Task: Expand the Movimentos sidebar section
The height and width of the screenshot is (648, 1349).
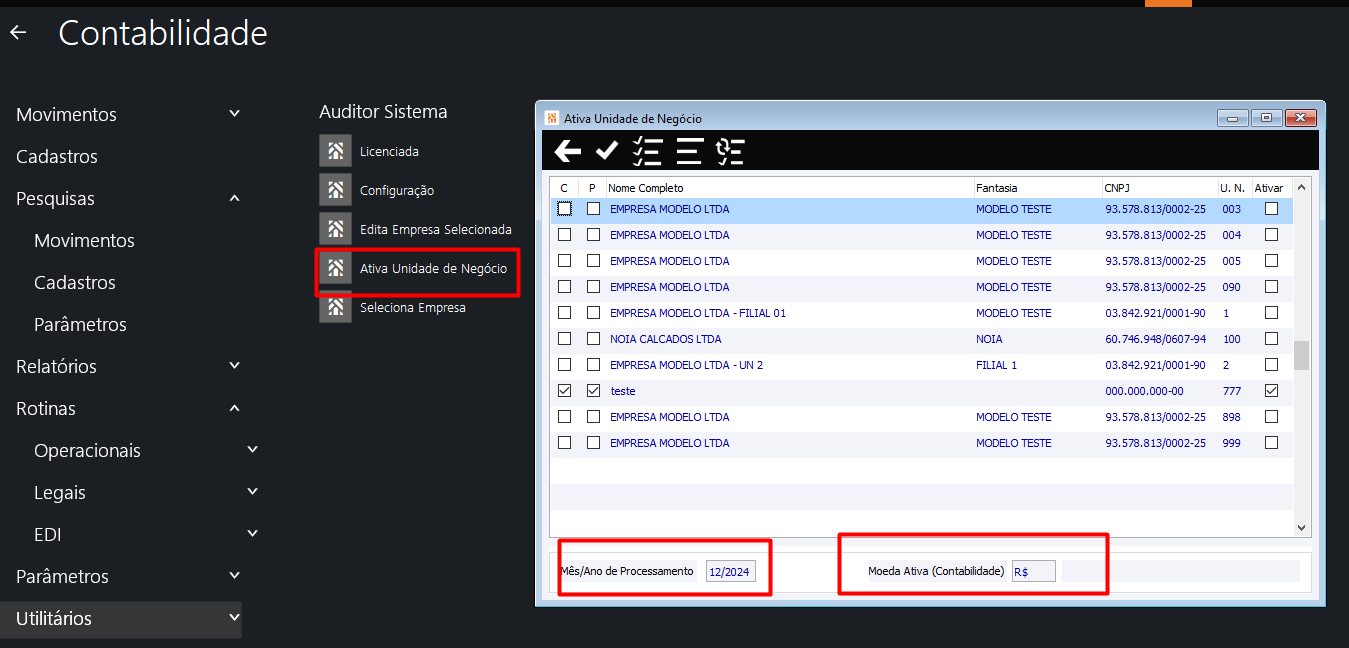Action: tap(234, 114)
